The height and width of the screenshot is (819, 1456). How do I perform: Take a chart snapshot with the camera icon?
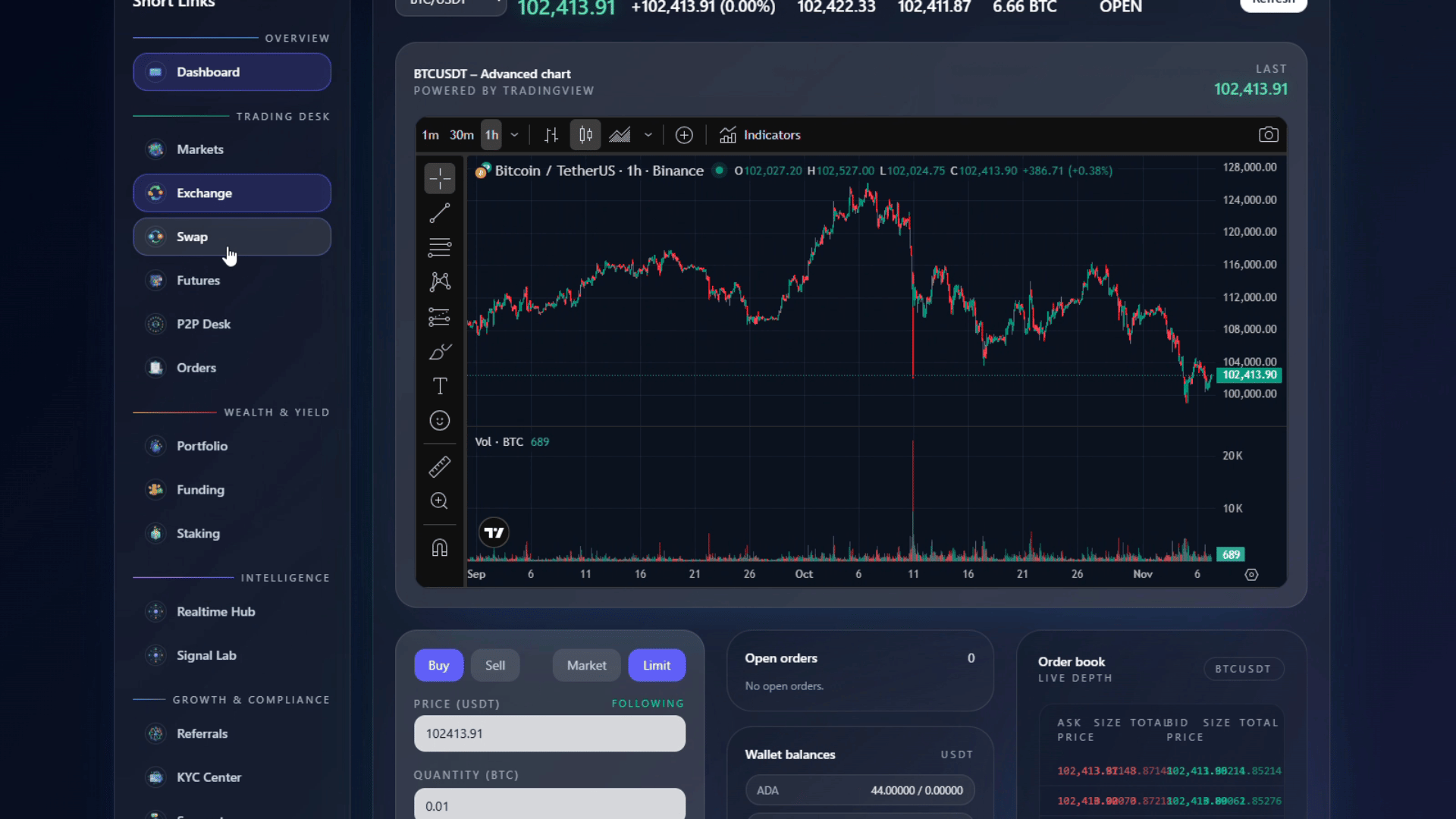1267,134
